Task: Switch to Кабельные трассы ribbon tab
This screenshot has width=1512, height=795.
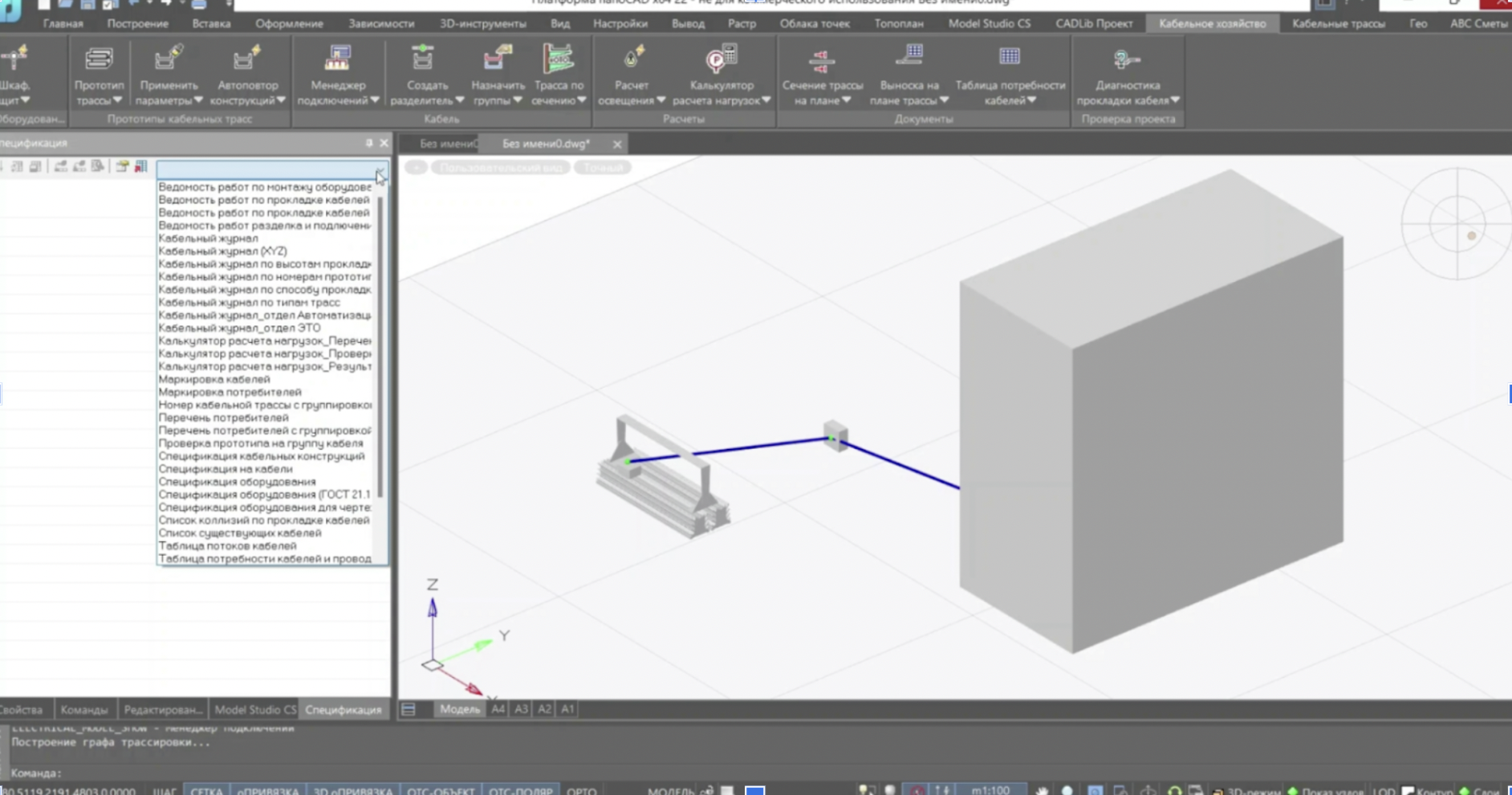Action: (1338, 23)
